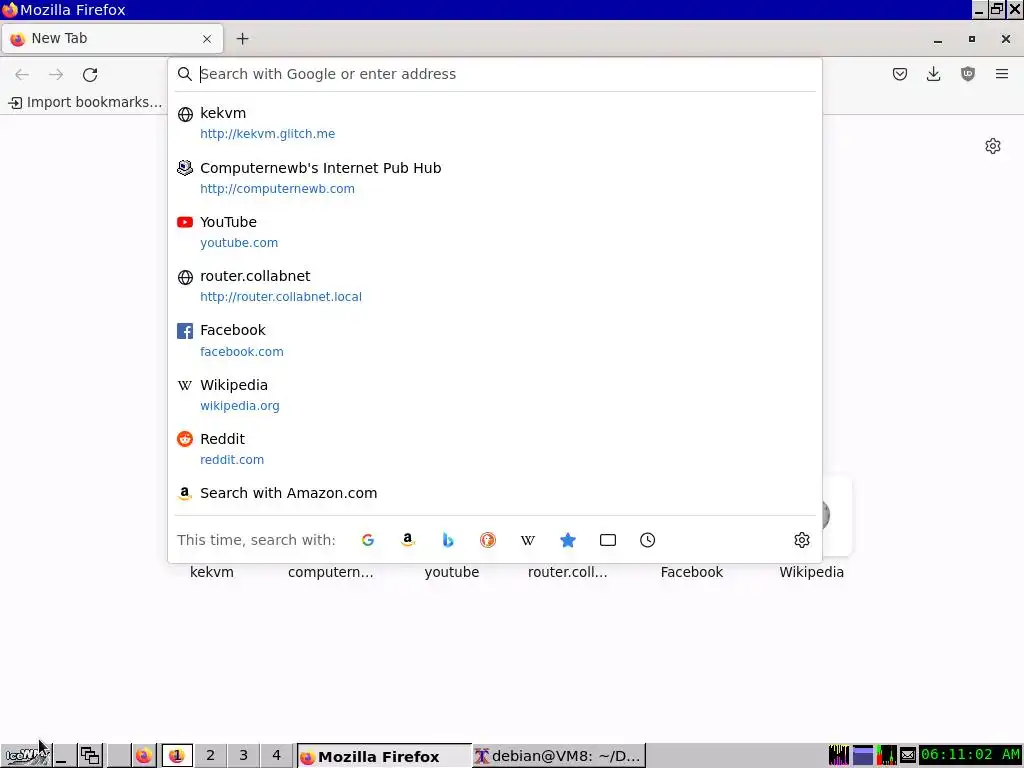Select Search with Amazon.com entry
1024x768 pixels.
[495, 493]
